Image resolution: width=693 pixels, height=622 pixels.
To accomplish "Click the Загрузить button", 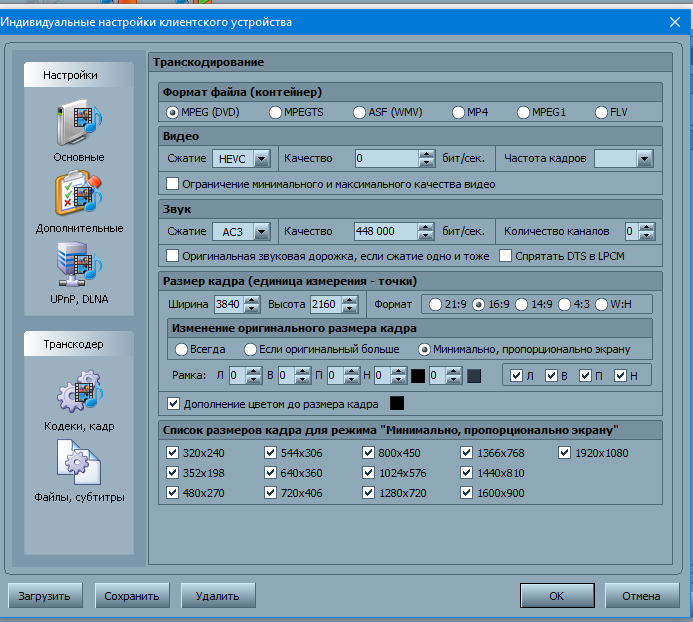I will 45,596.
